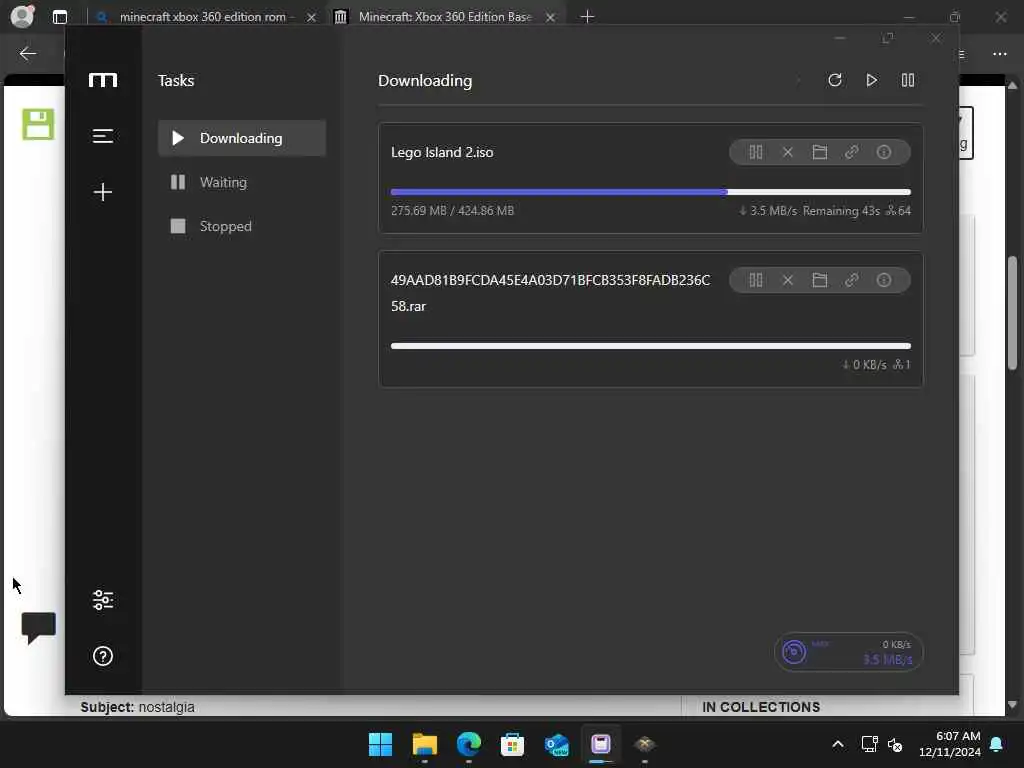Click the 49AAD81B...rar progress bar

click(x=650, y=346)
